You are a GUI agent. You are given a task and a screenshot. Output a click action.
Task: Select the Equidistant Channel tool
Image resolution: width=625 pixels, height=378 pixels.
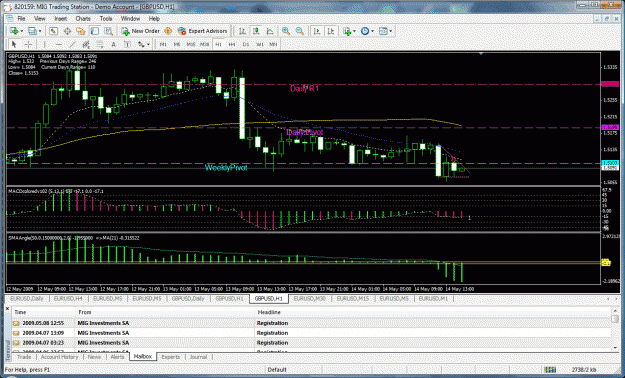(x=86, y=44)
